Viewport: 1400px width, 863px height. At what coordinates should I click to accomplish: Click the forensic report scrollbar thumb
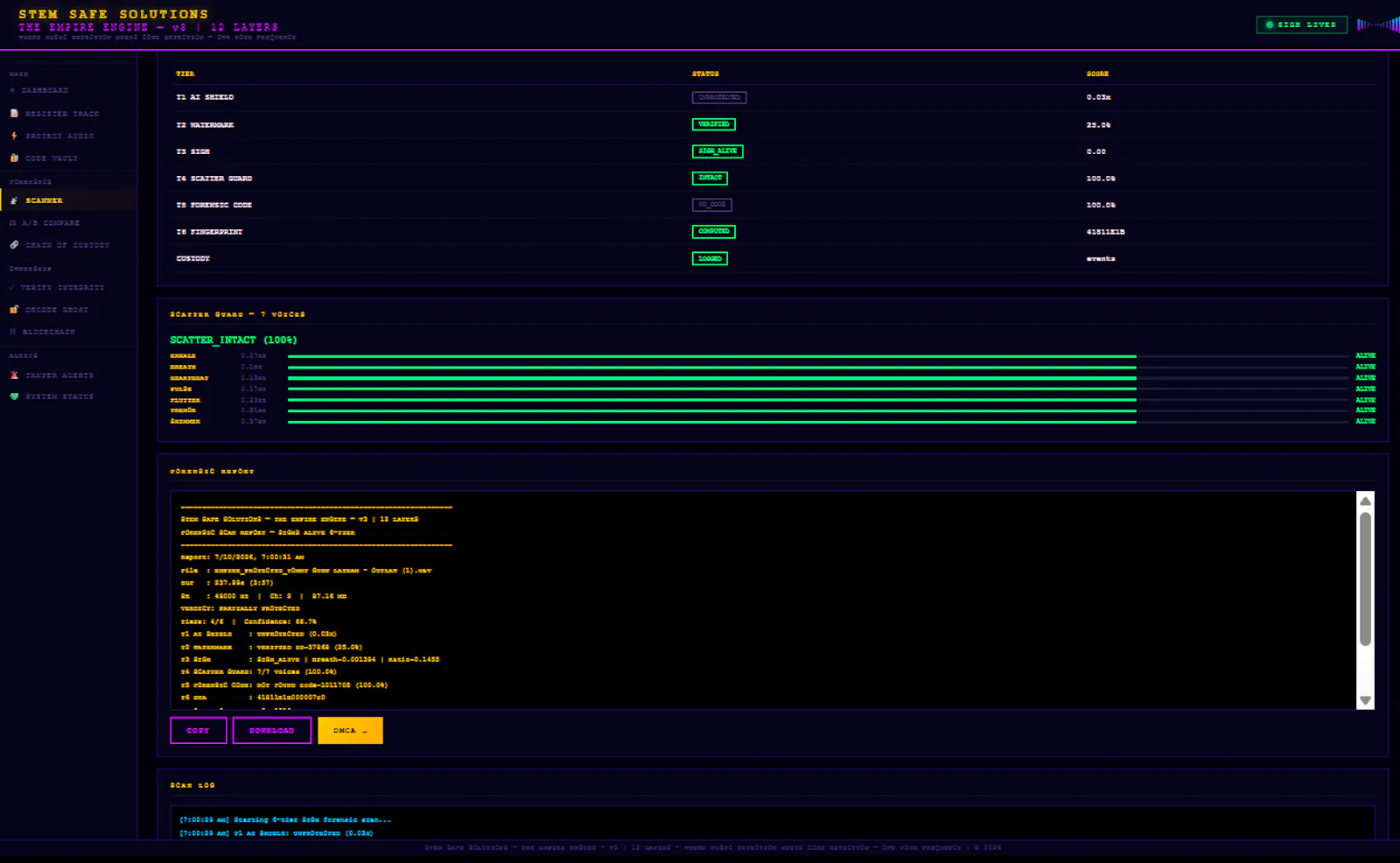[x=1365, y=579]
